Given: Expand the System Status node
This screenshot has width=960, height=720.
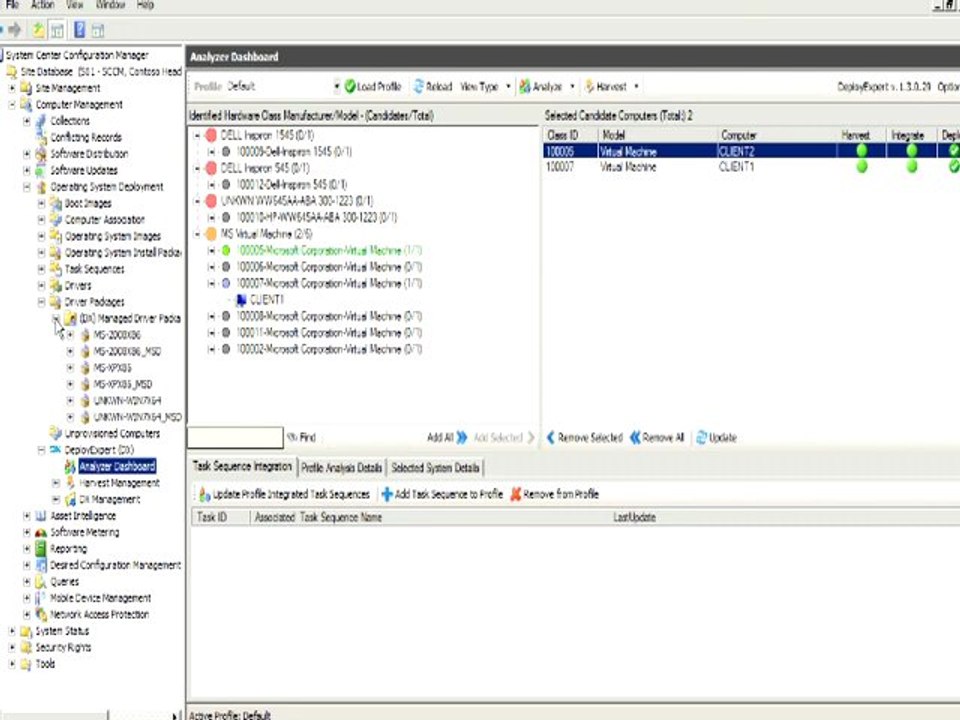Looking at the screenshot, I should coord(12,631).
